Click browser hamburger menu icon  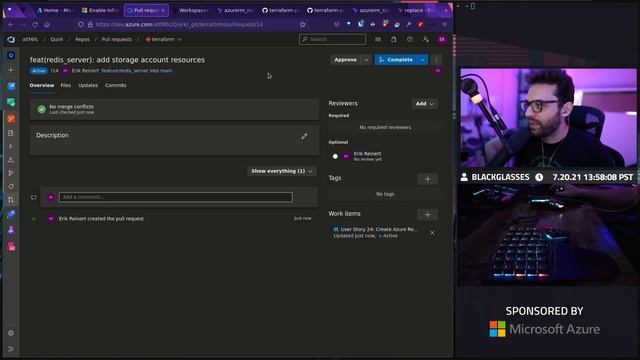[444, 24]
